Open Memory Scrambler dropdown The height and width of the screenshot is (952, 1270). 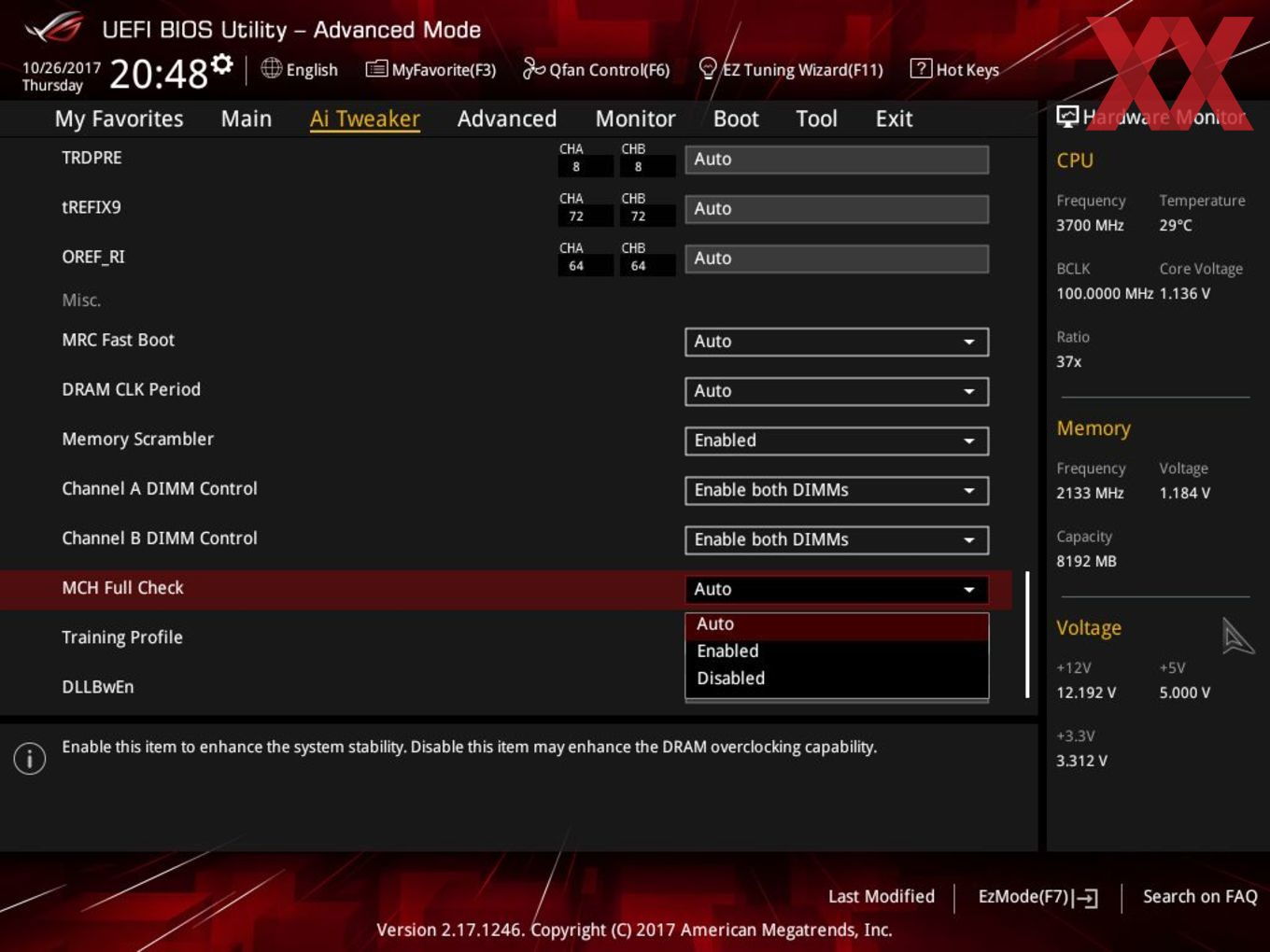(x=837, y=441)
